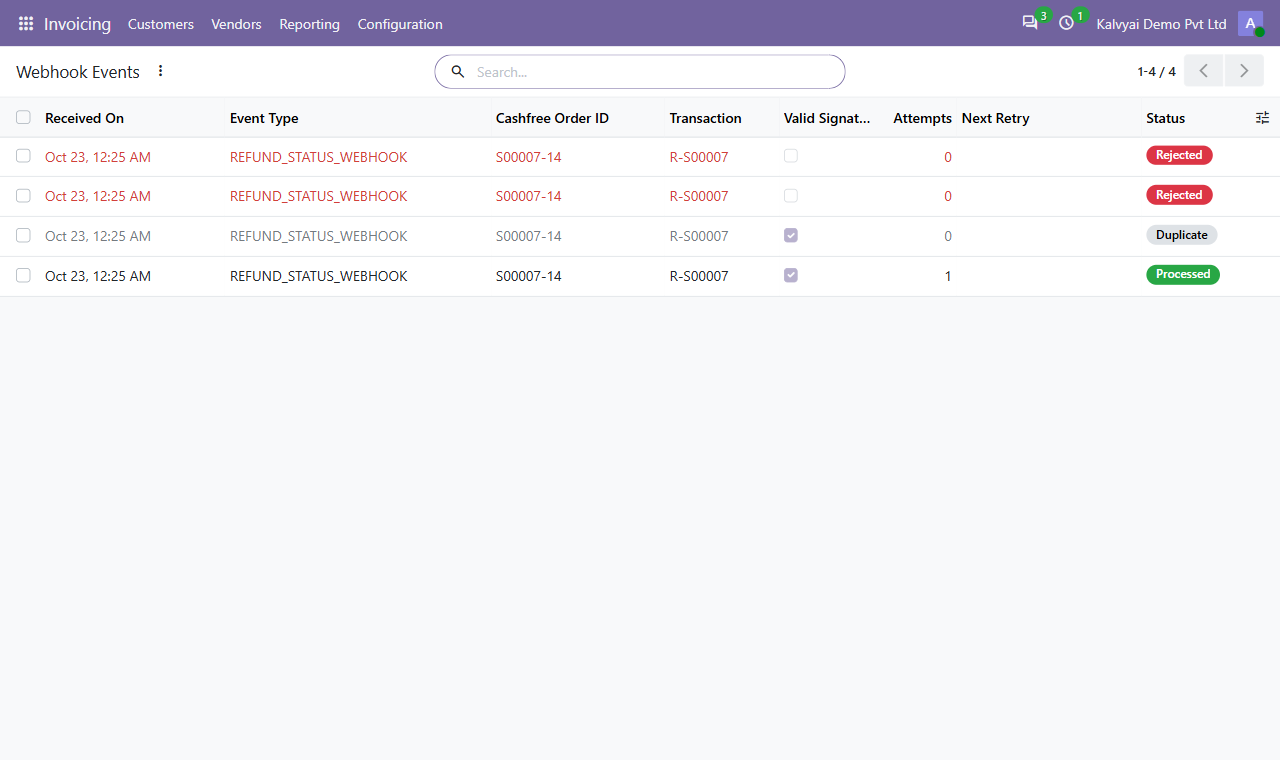Open the user avatar menu

point(1250,23)
